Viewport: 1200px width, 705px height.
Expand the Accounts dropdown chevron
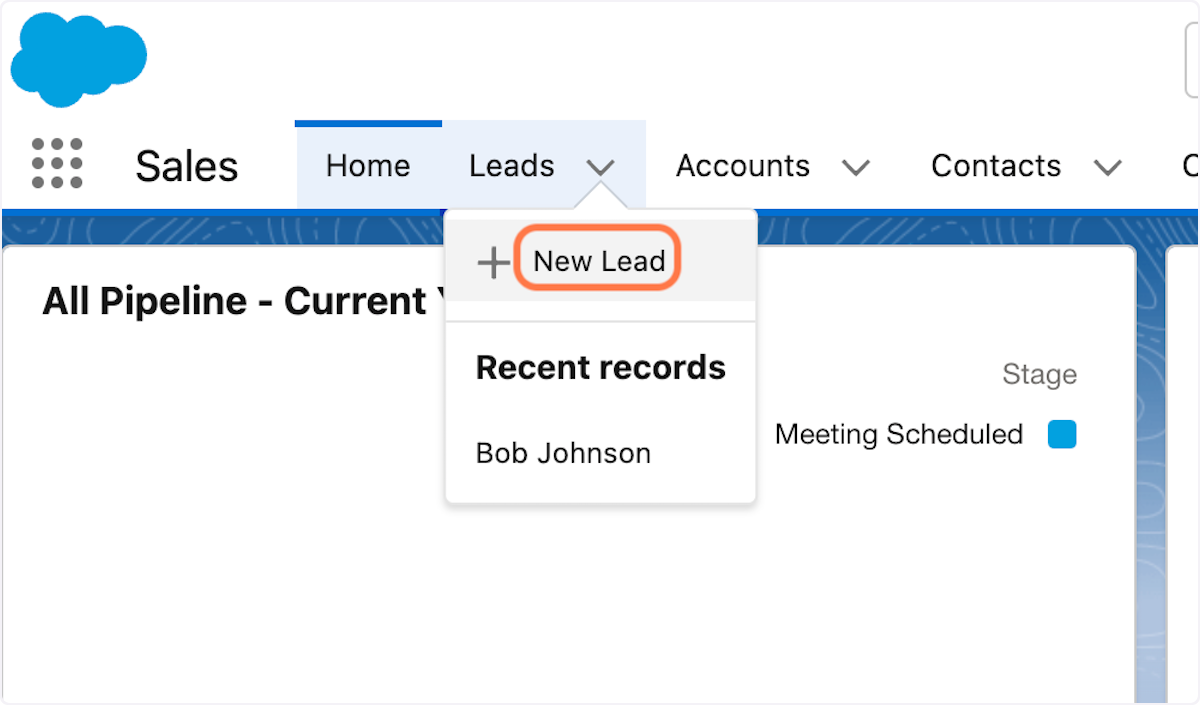856,167
